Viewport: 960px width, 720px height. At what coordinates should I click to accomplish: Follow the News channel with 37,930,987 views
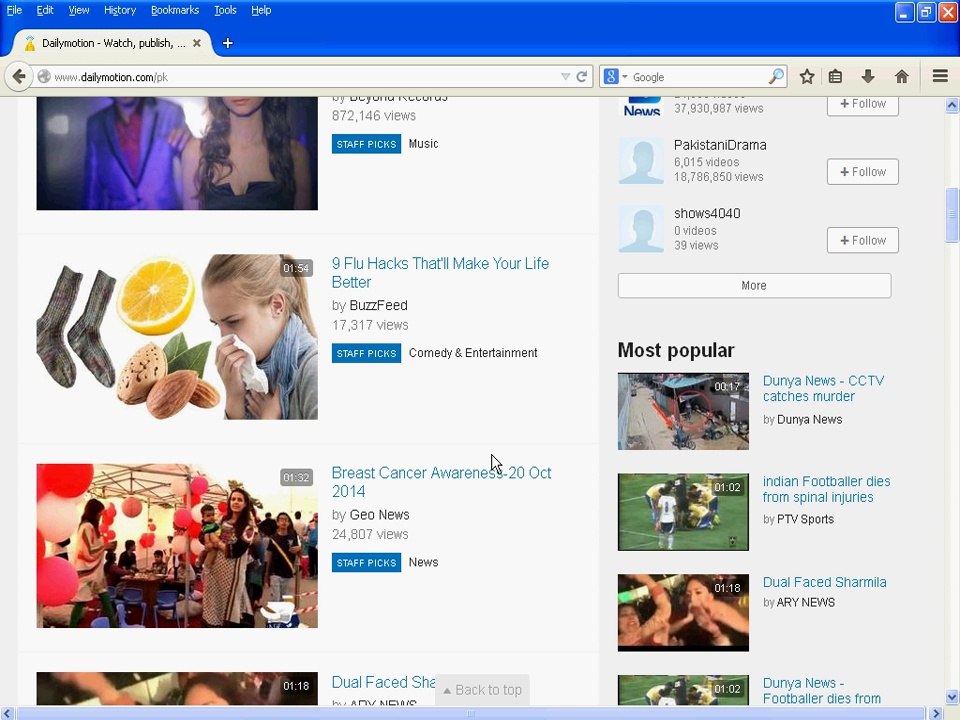coord(862,105)
